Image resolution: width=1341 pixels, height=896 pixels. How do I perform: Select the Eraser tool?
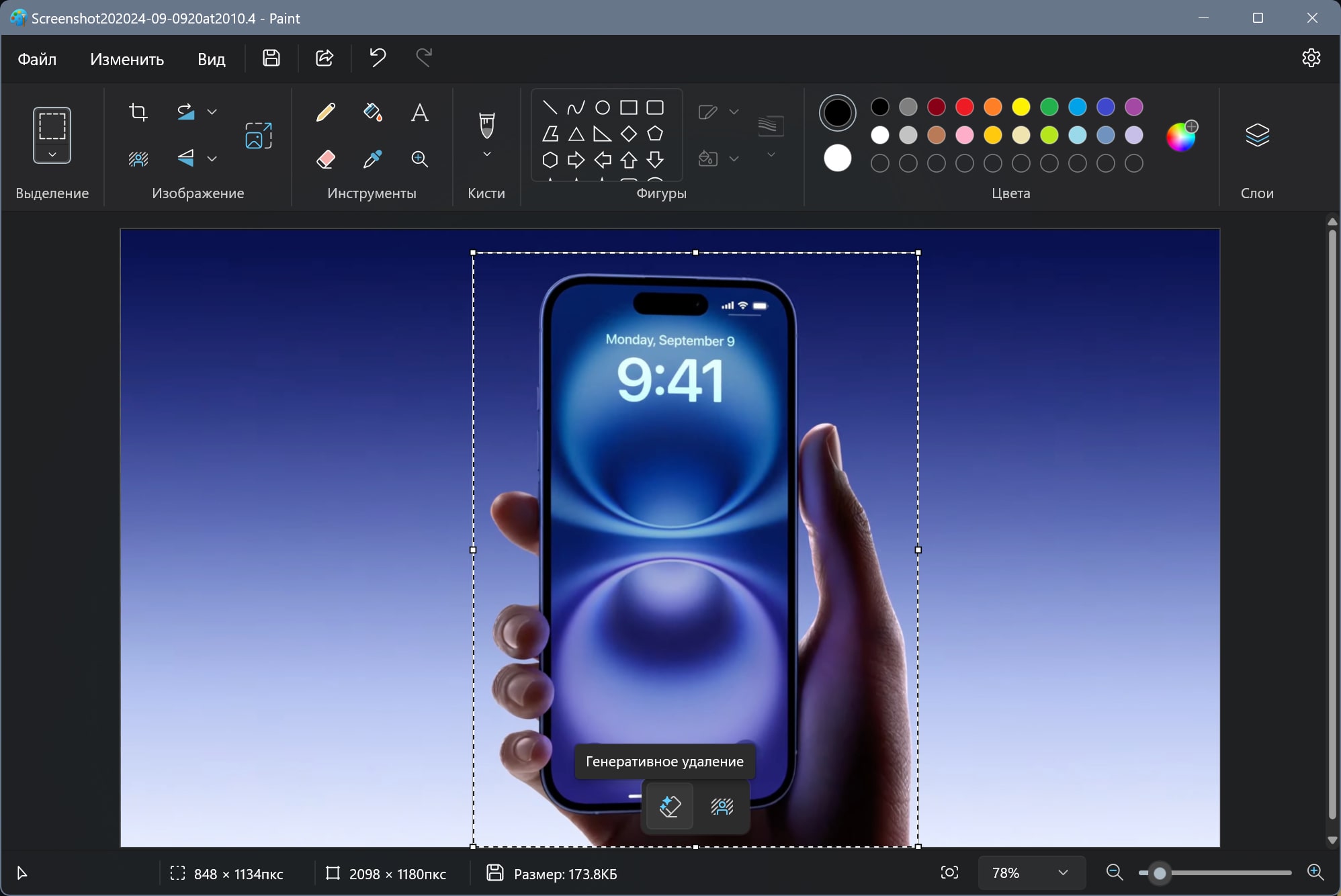tap(326, 159)
